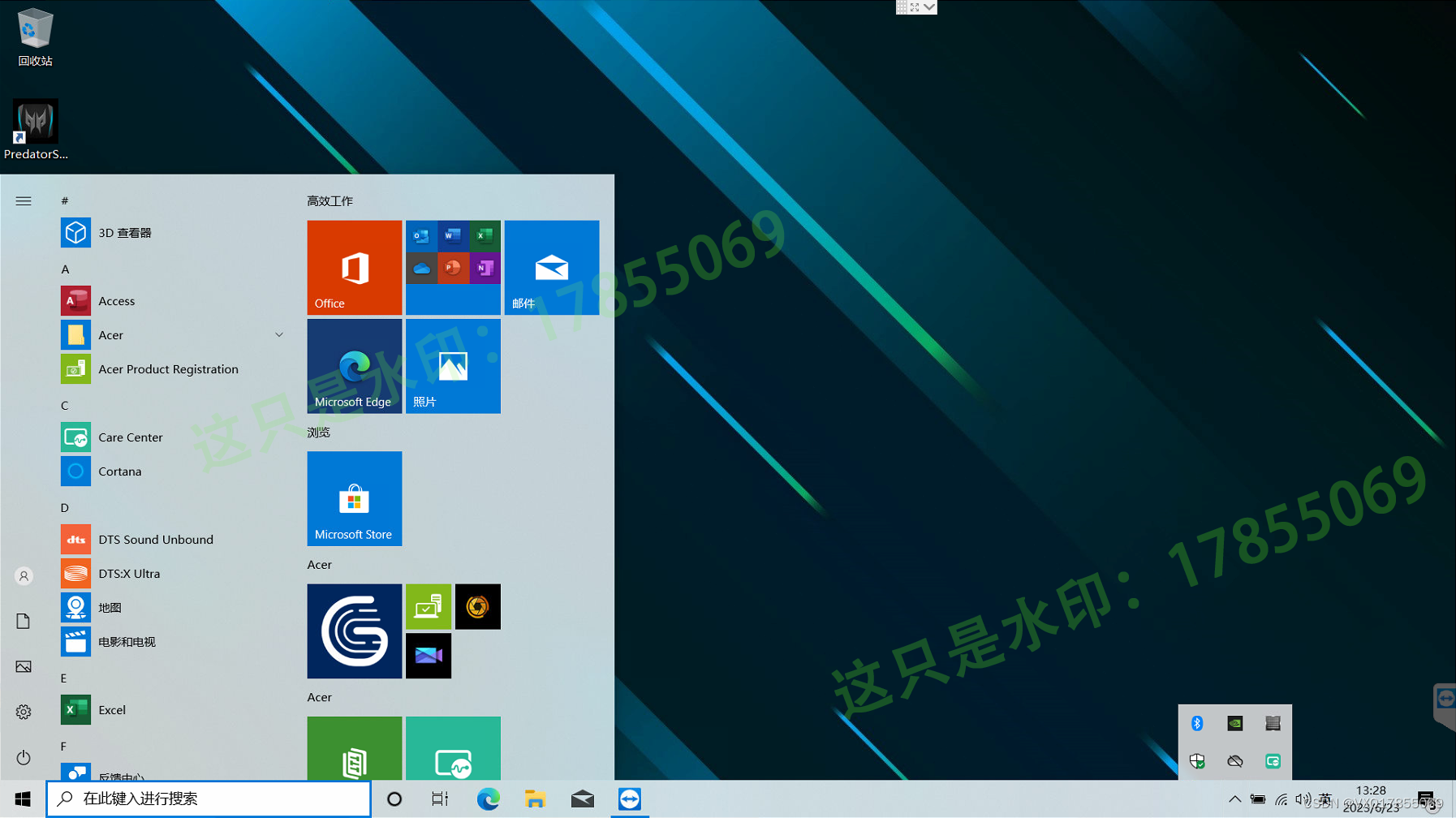Screen dimensions: 1456x818
Task: Open Pictures from the Start rail
Action: pos(24,667)
